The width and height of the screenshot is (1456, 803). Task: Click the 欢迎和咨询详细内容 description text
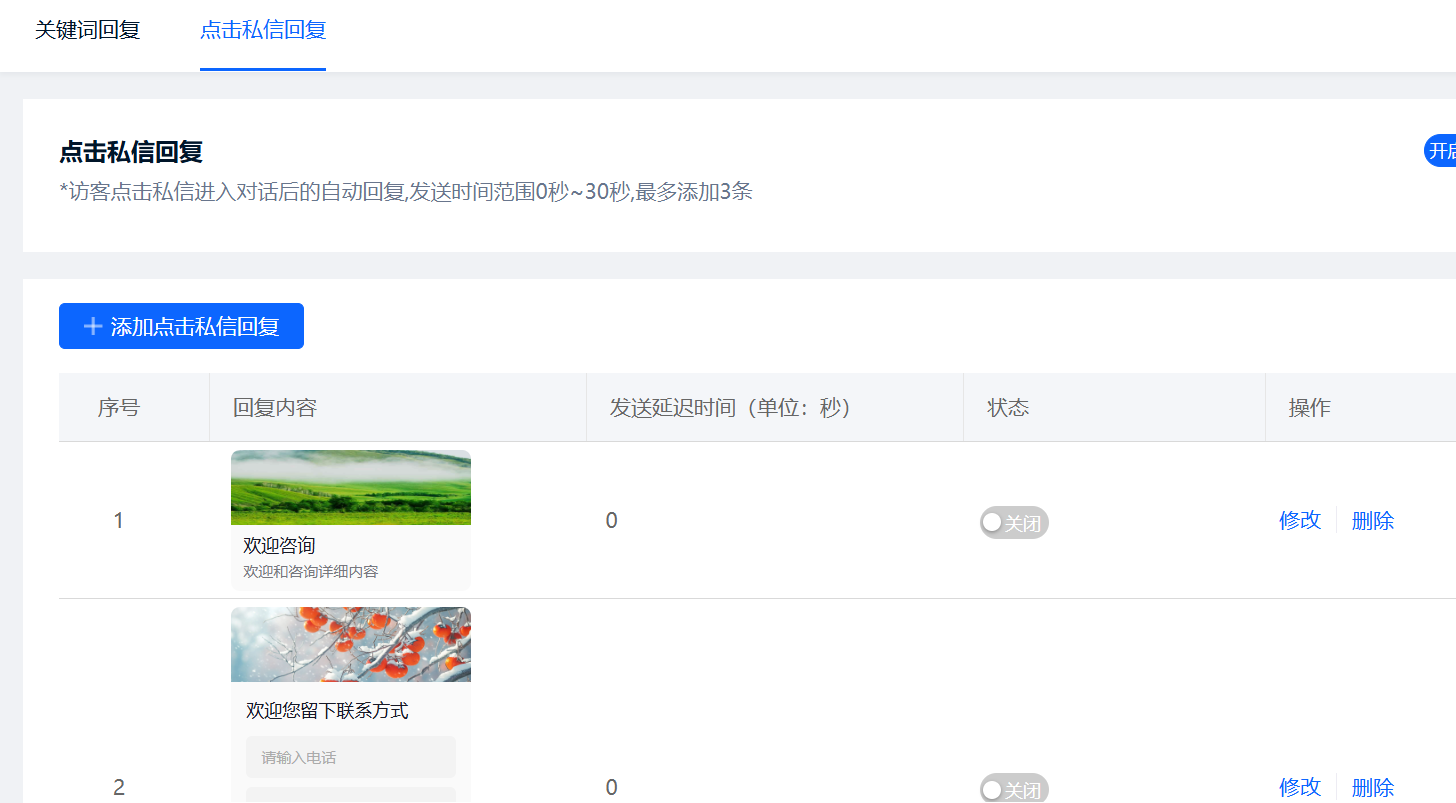pyautogui.click(x=310, y=572)
